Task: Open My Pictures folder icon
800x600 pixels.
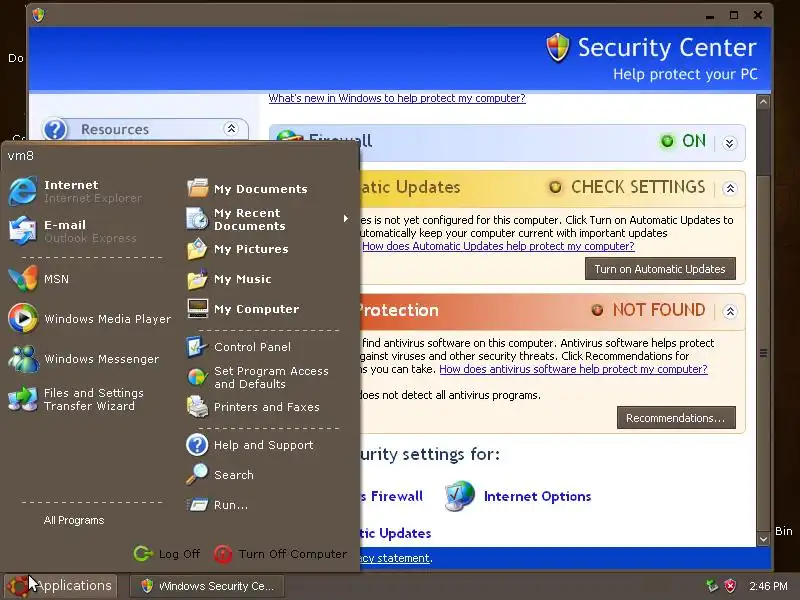Action: 197,249
